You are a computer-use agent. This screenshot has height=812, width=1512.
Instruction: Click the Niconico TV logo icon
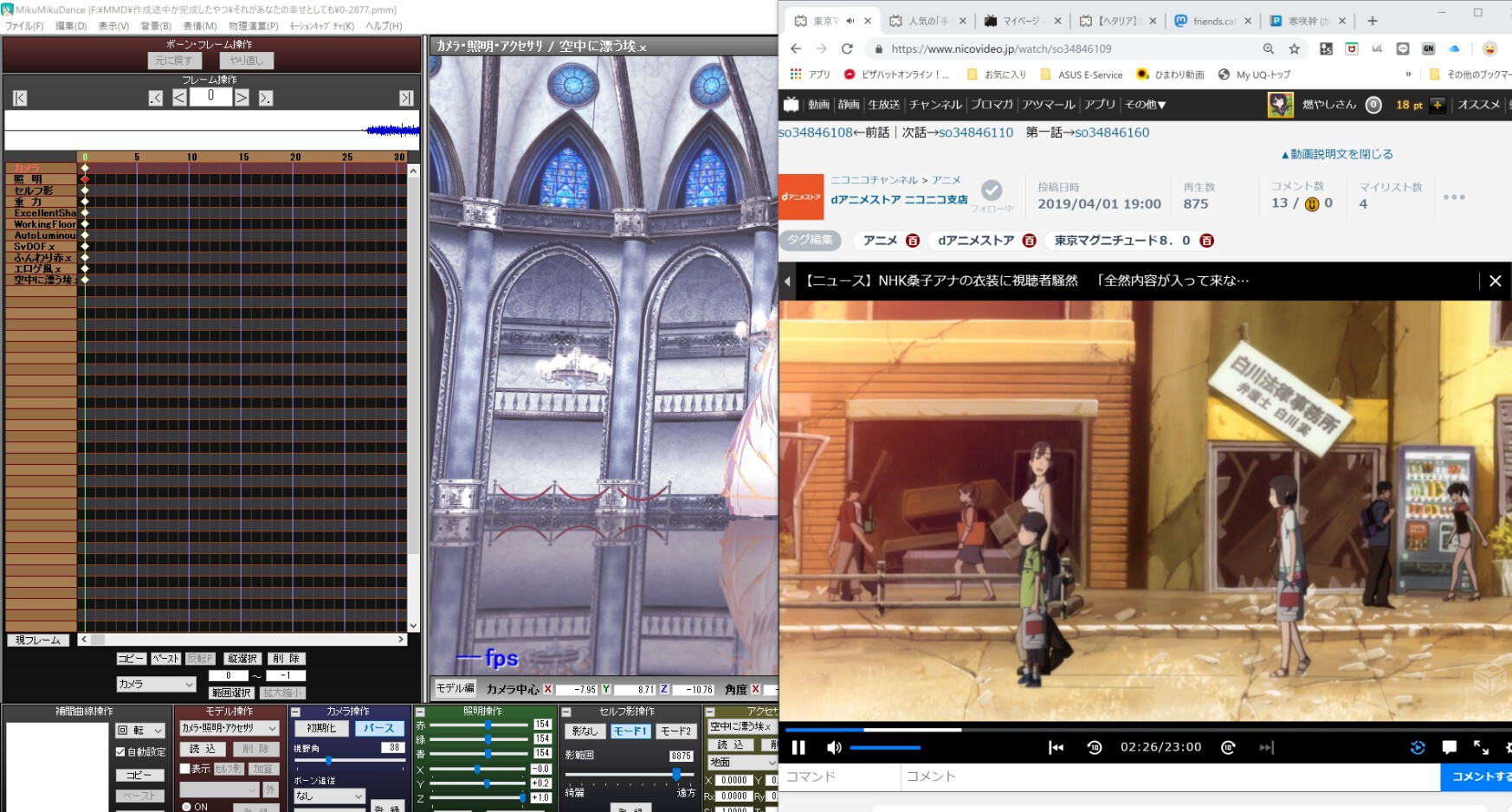pyautogui.click(x=791, y=105)
